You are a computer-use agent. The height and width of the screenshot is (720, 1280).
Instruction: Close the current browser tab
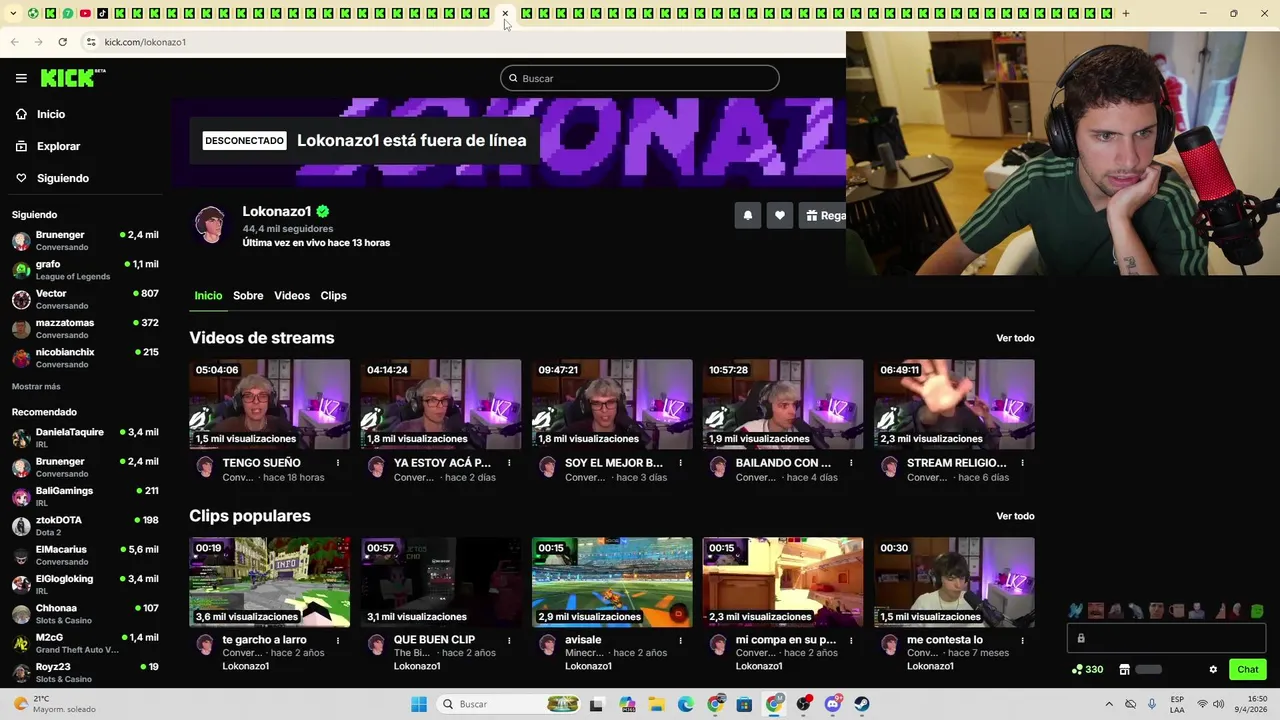(x=505, y=13)
